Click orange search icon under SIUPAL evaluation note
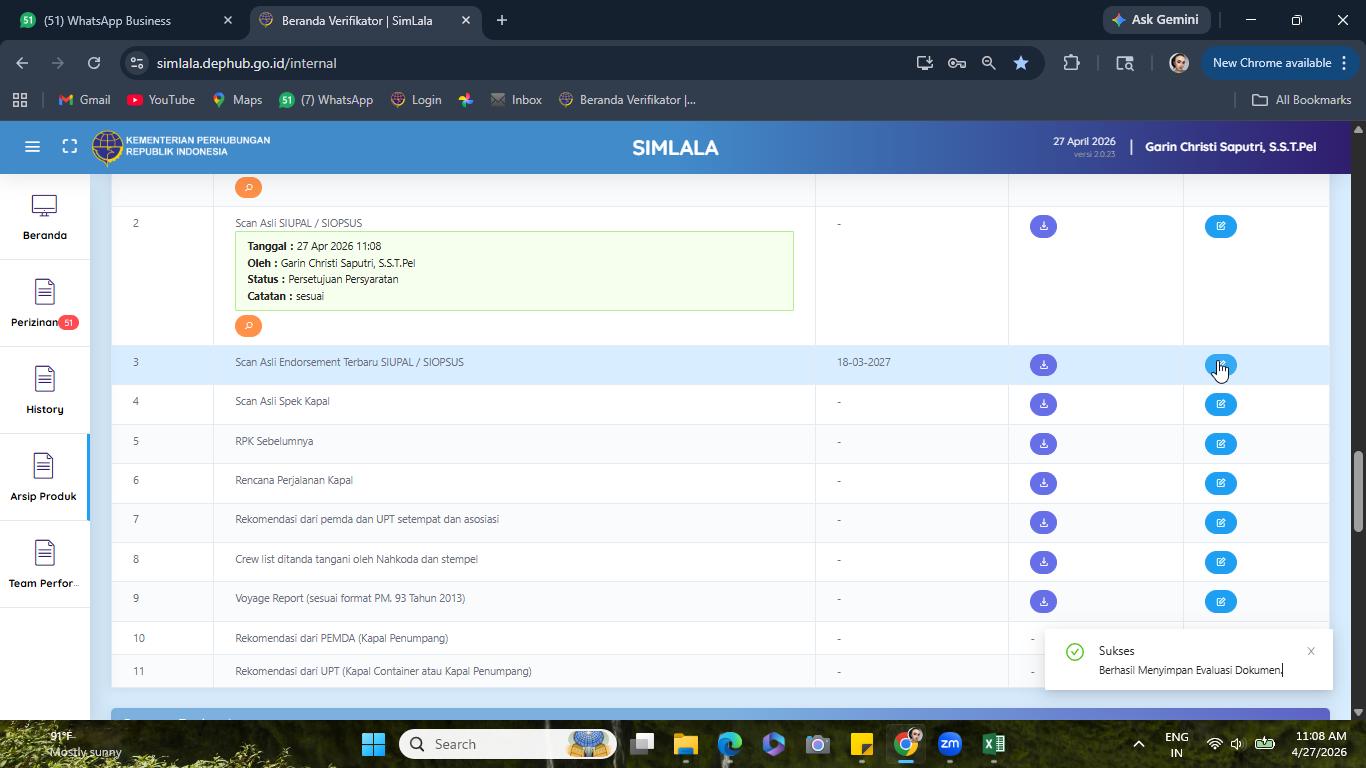The image size is (1366, 768). [x=248, y=326]
